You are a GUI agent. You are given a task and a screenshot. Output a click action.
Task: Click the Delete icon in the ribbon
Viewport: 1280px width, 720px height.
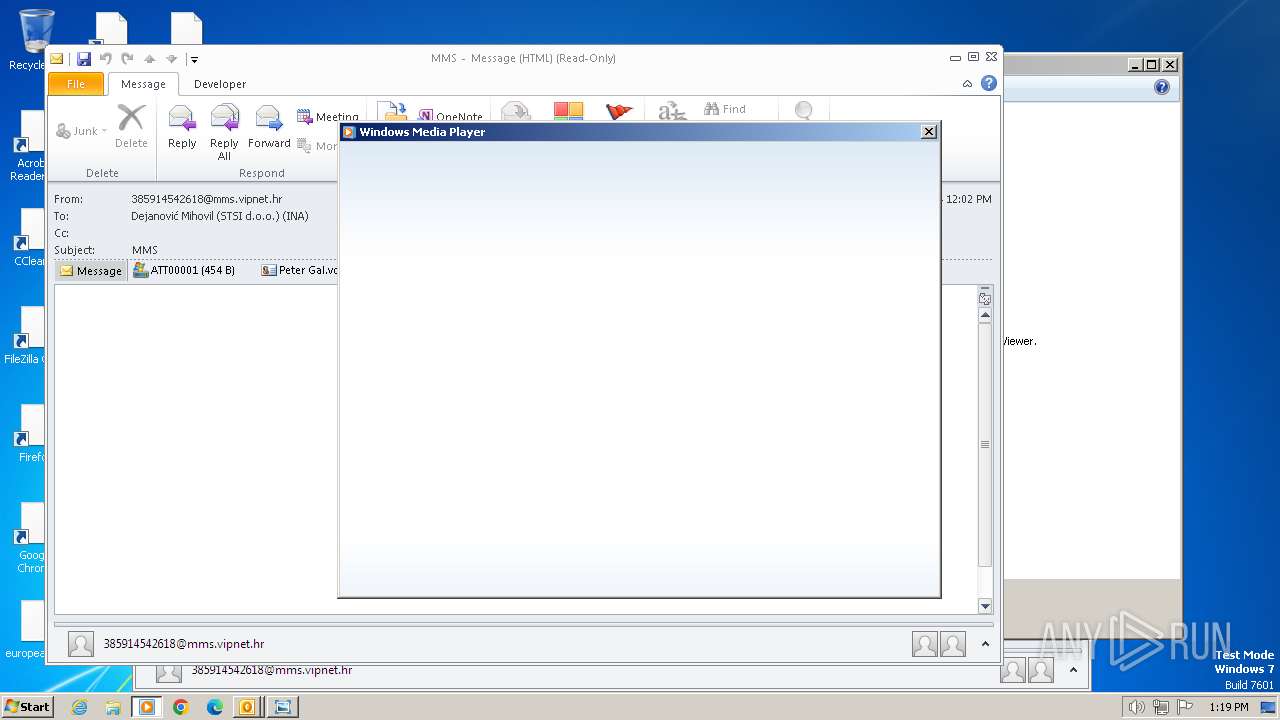(x=131, y=127)
